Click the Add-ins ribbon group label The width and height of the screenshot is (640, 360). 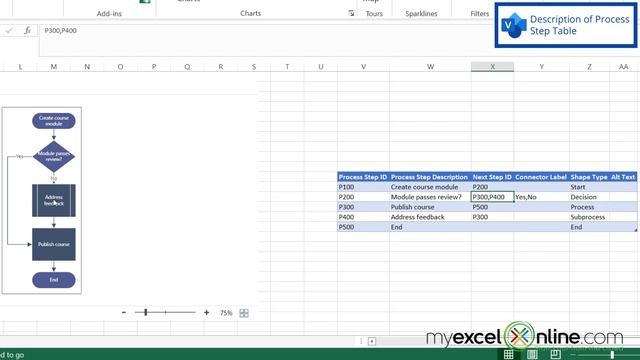109,13
